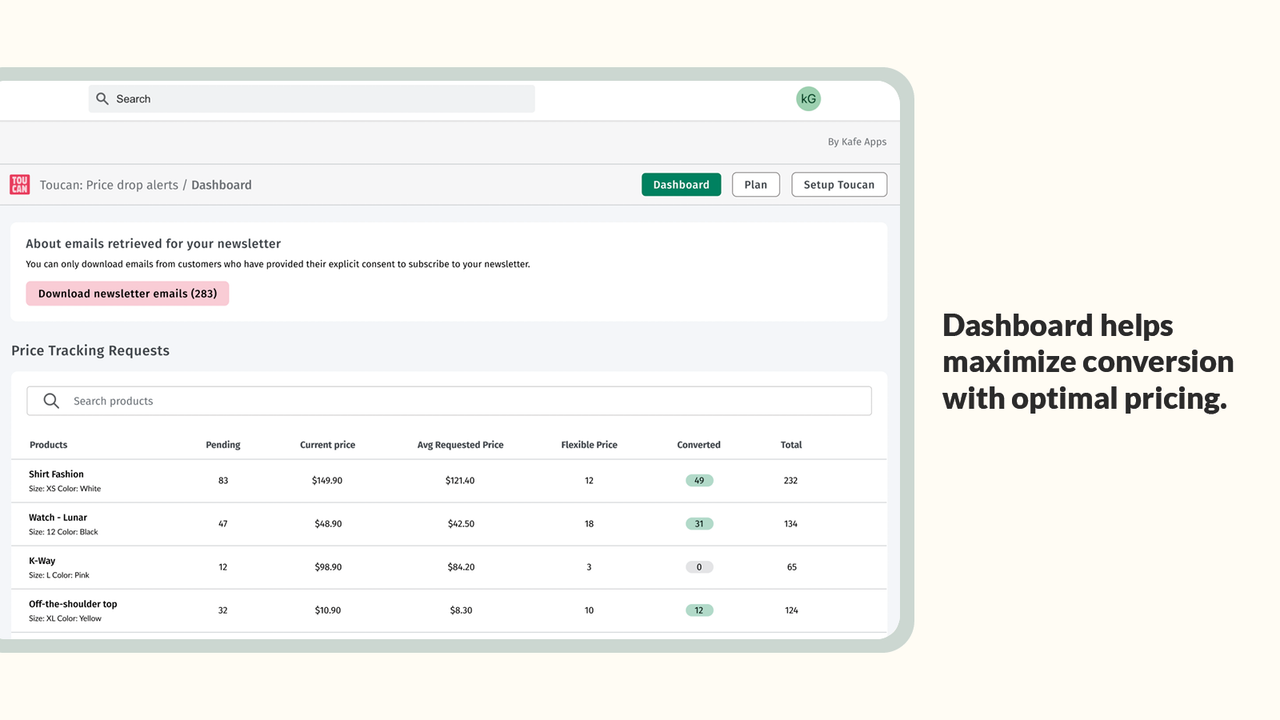Click the Toucan app logo icon
Image resolution: width=1280 pixels, height=720 pixels.
(x=19, y=184)
